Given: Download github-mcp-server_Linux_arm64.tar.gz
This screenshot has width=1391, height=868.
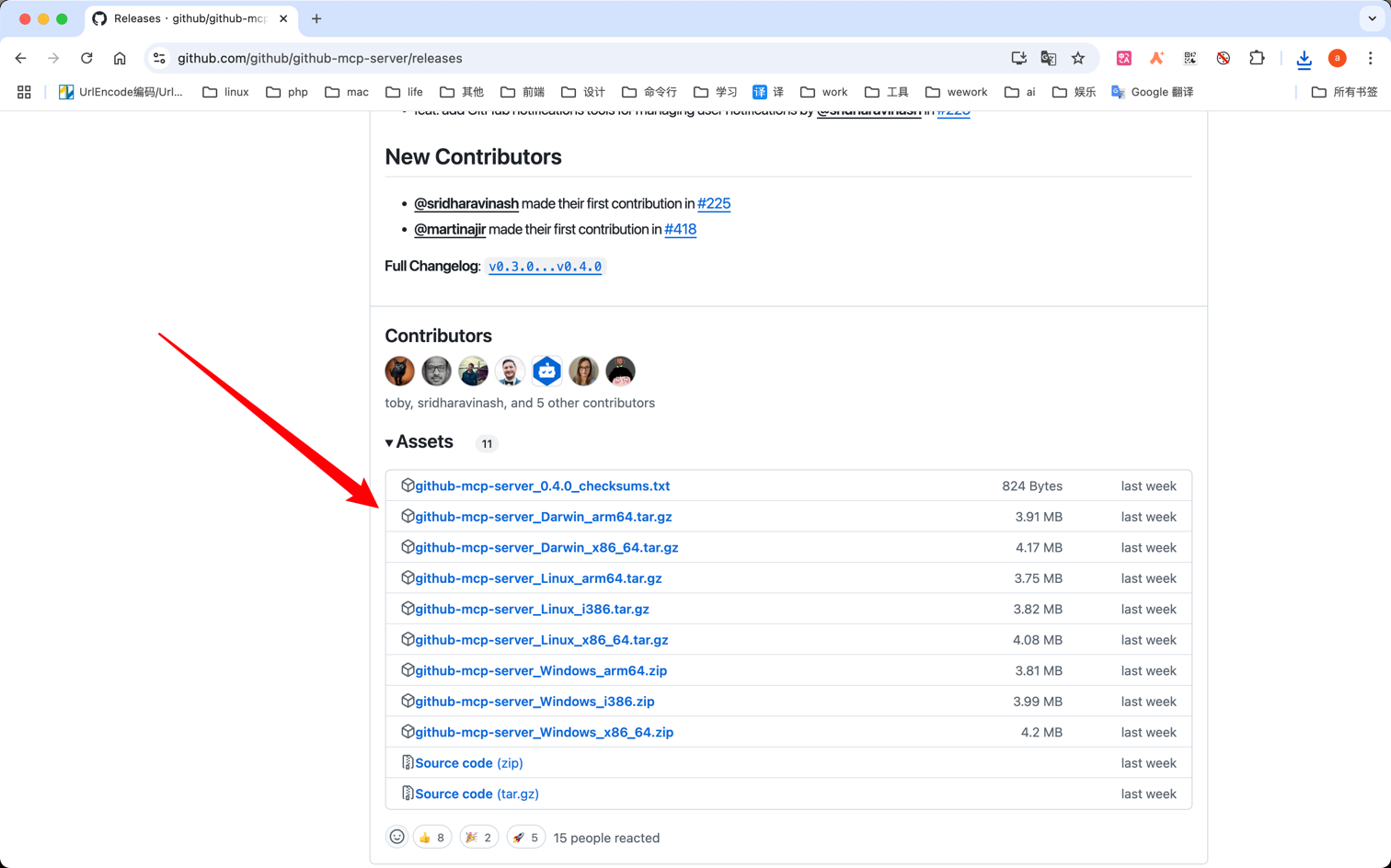Looking at the screenshot, I should [538, 578].
